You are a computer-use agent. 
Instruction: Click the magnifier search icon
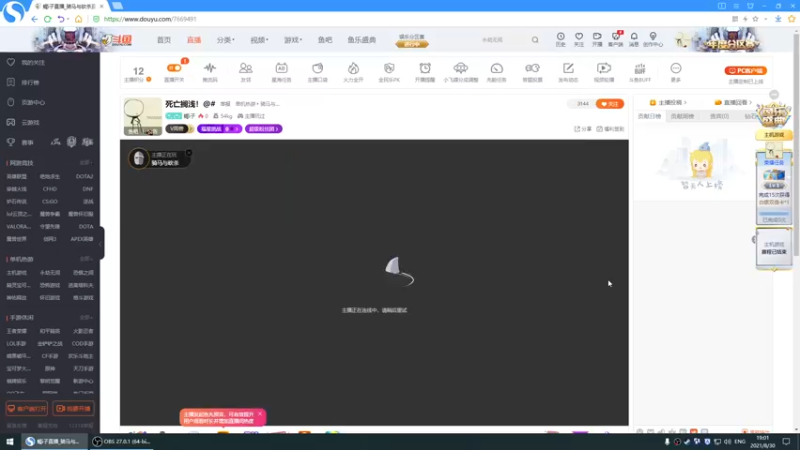pos(535,40)
